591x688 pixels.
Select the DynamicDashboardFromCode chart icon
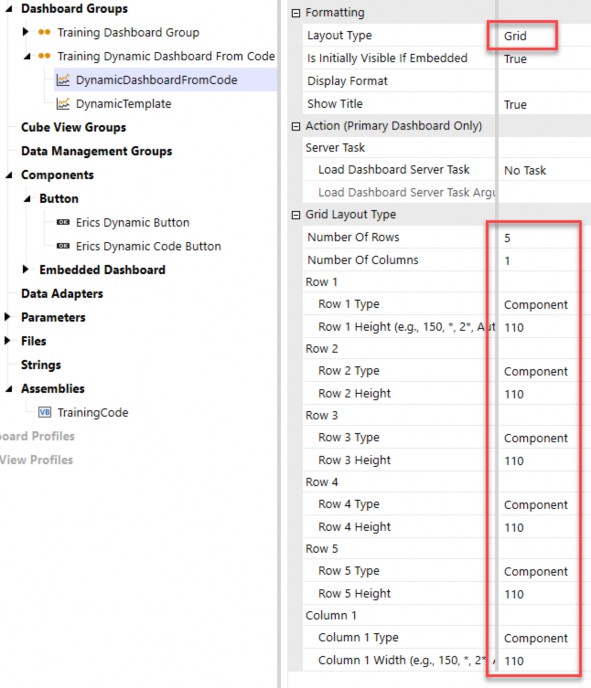click(63, 80)
